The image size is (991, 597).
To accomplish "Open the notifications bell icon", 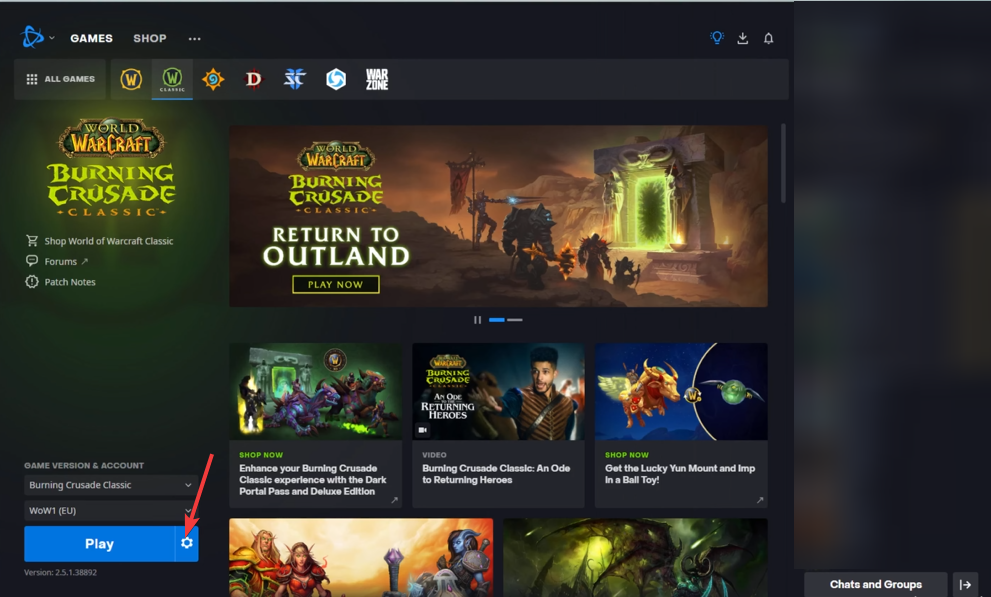I will point(769,39).
